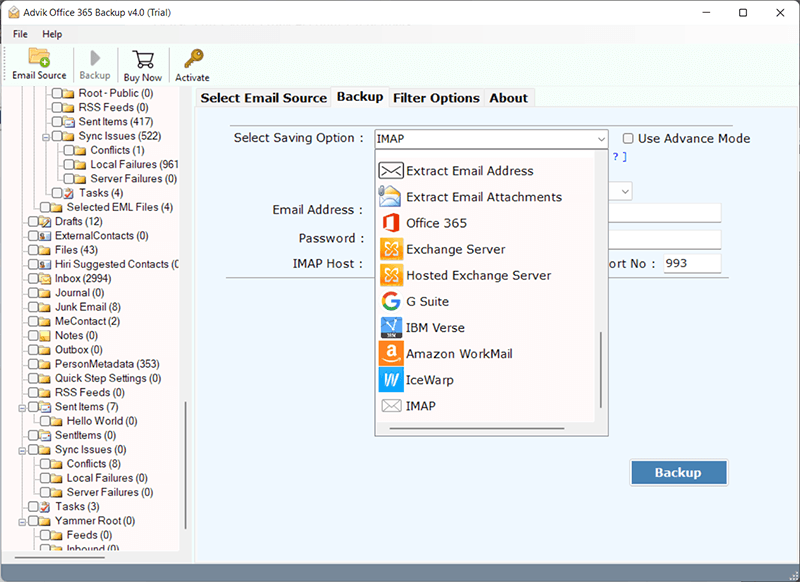Select the Local Failures (0) folder
This screenshot has width=800, height=582.
(107, 478)
